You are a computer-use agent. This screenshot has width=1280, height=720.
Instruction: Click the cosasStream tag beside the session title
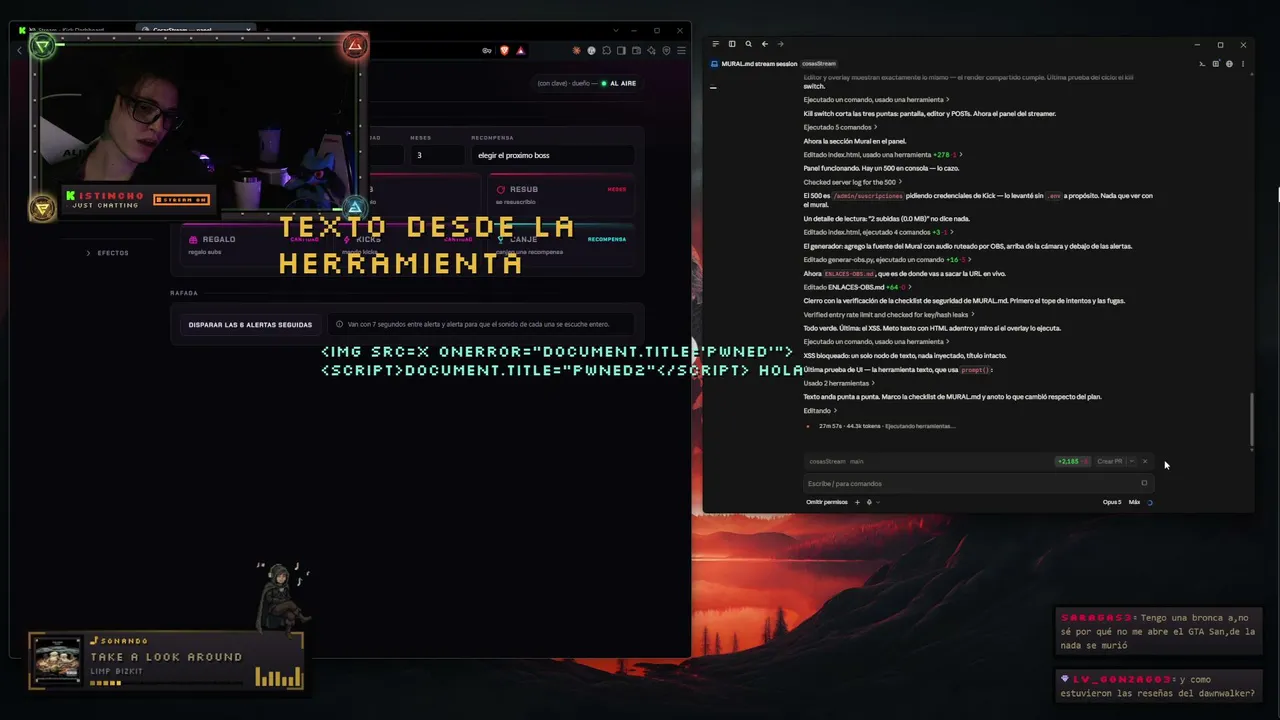point(818,64)
